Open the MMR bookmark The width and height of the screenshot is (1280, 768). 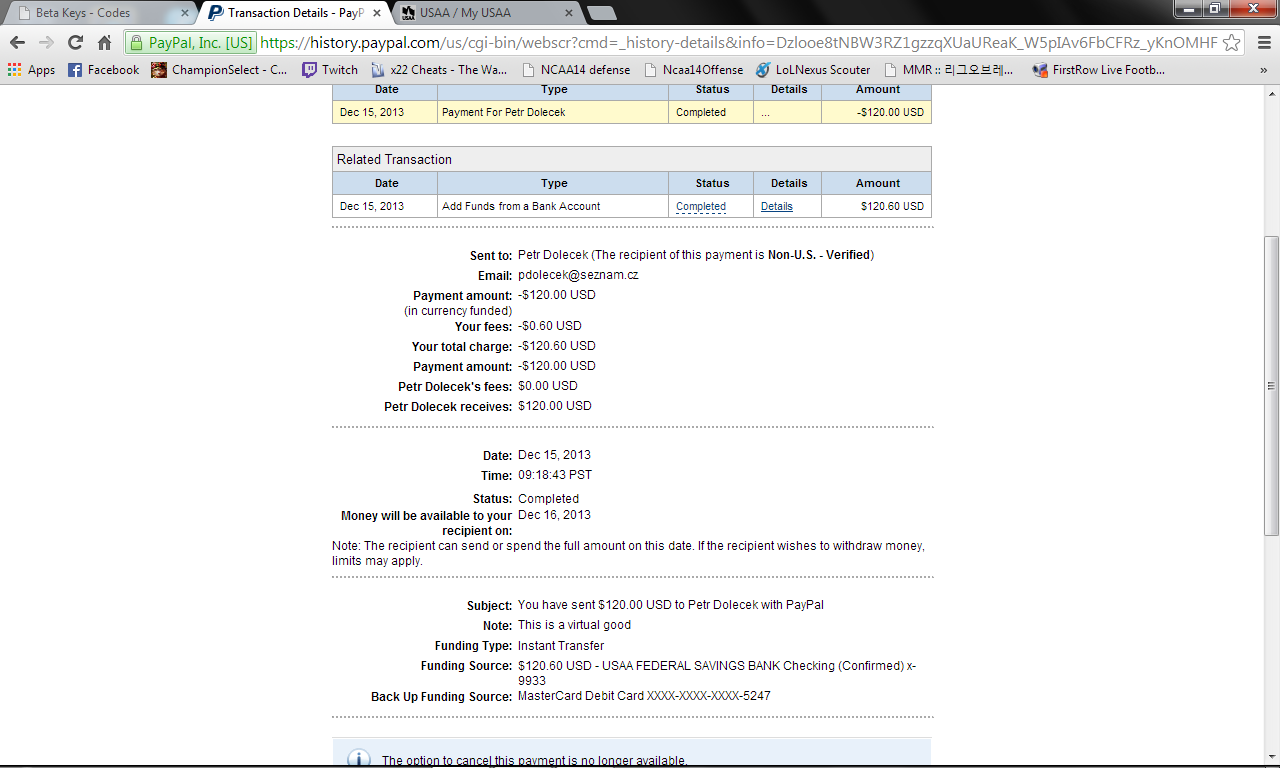click(949, 70)
